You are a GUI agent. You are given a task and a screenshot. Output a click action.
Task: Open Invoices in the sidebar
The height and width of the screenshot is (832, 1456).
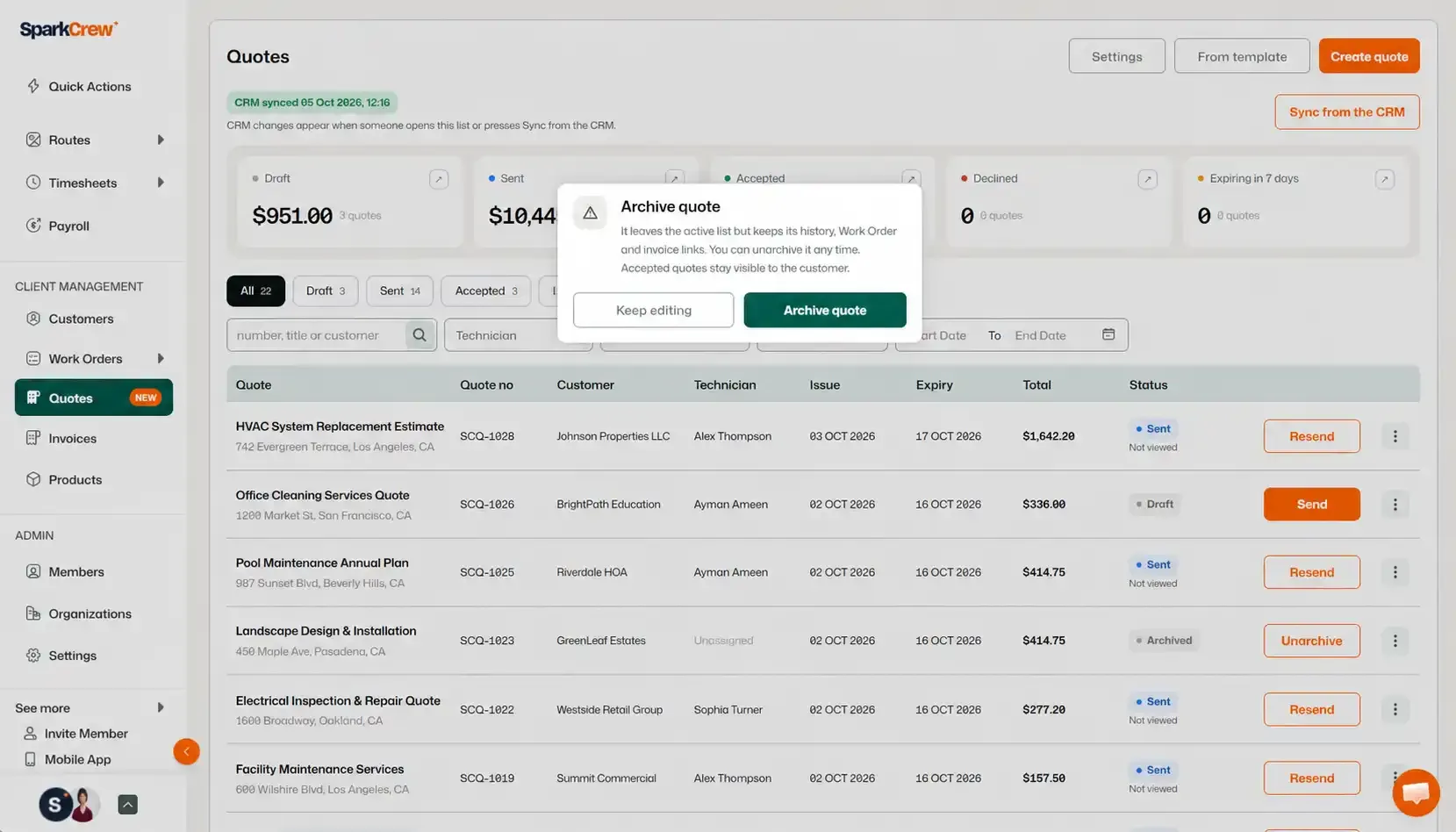click(72, 439)
